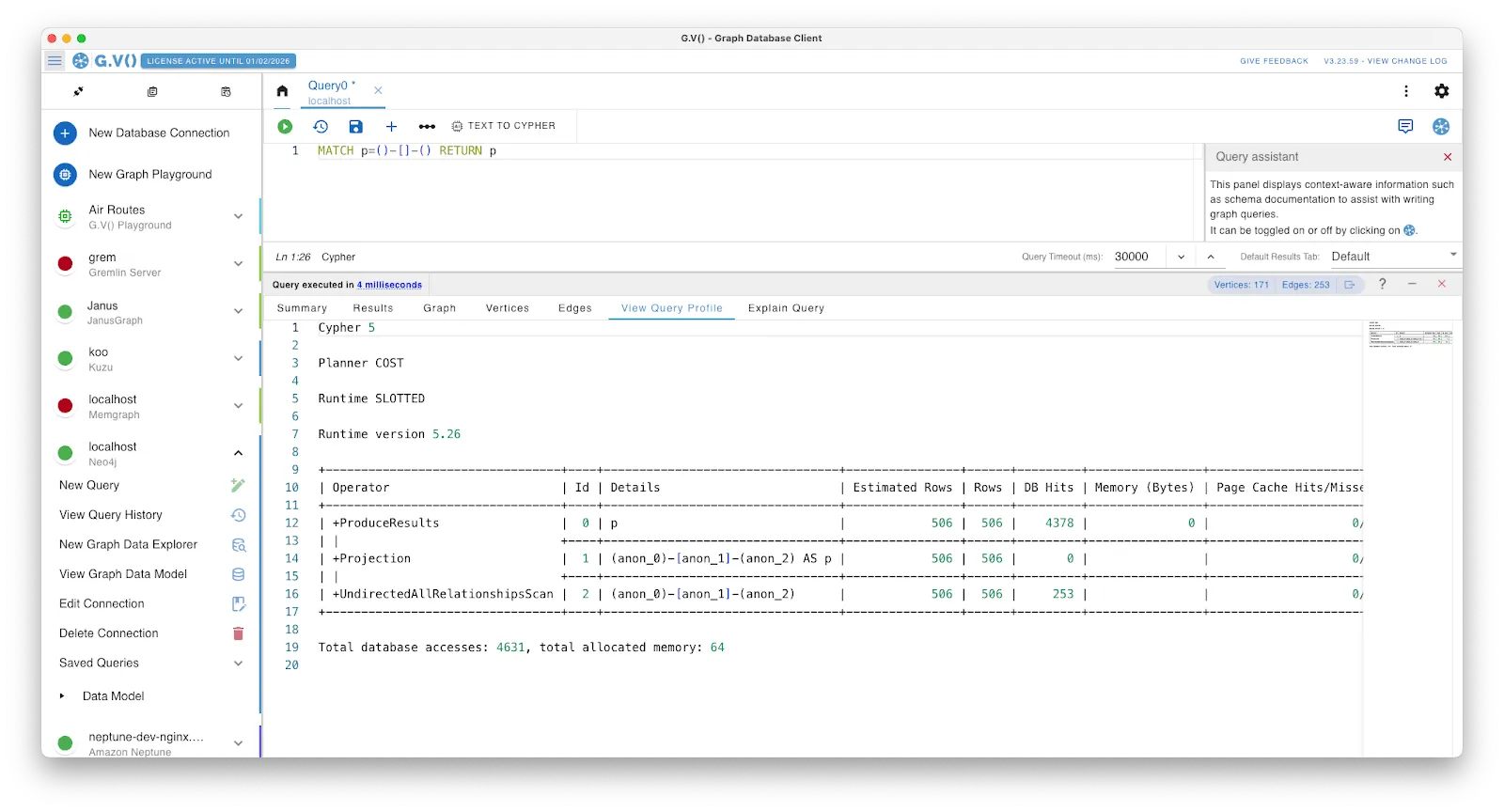Collapse the editor with the up chevron
The image size is (1504, 812).
point(1211,257)
